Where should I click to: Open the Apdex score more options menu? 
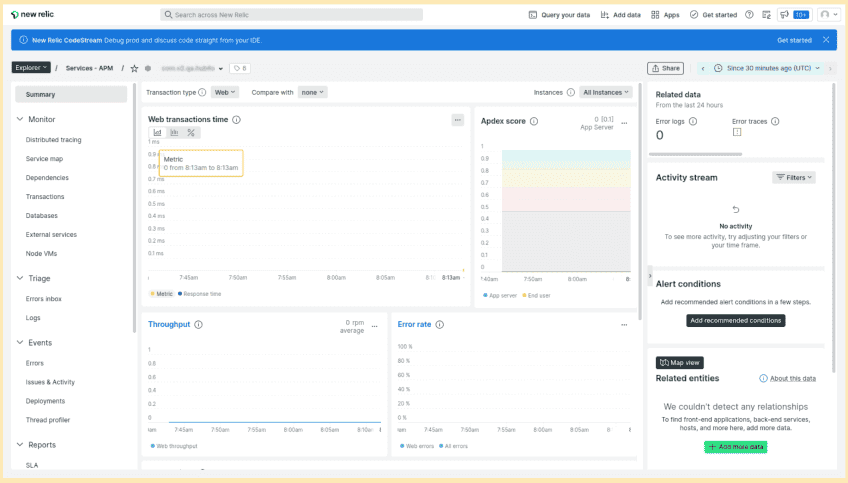(624, 123)
